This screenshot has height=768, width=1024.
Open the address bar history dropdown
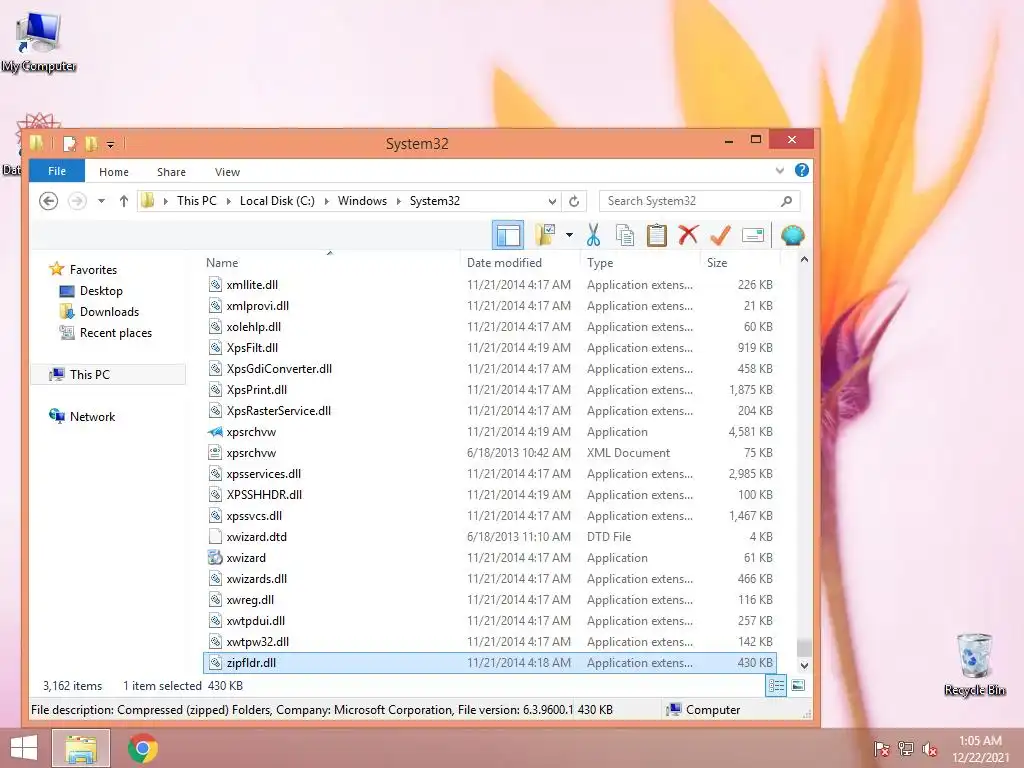tap(552, 201)
